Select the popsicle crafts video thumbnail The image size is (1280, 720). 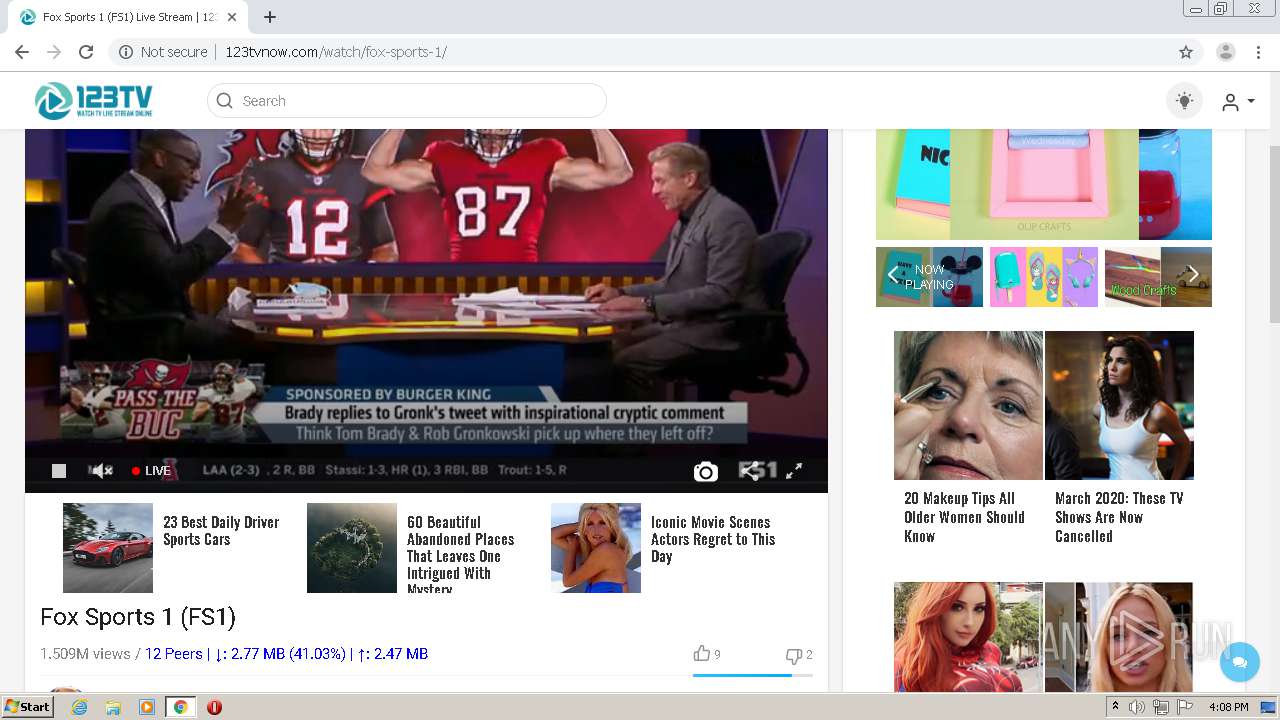tap(1043, 277)
